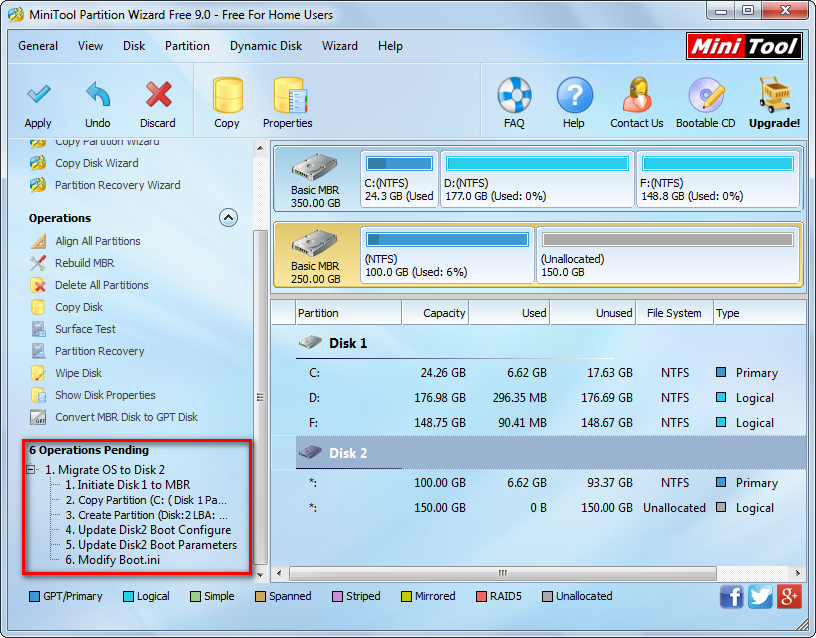Image resolution: width=816 pixels, height=638 pixels.
Task: Click the horizontal scrollbar thumb in partition list
Action: [503, 573]
